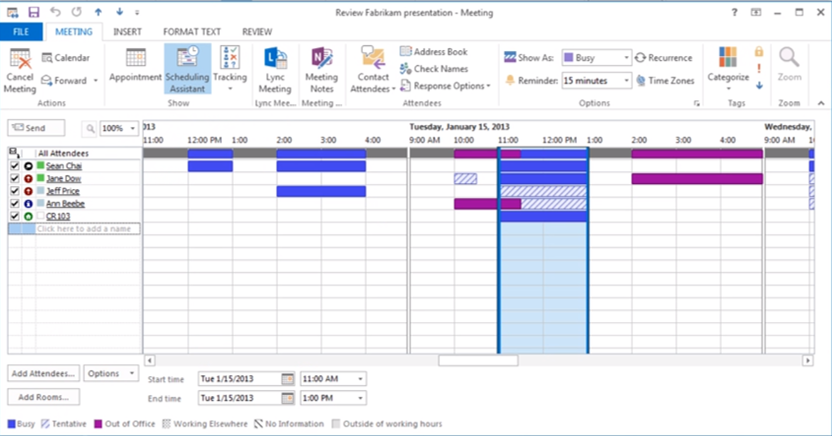Open the Options dropdown below attendee list
832x436 pixels.
coord(111,373)
